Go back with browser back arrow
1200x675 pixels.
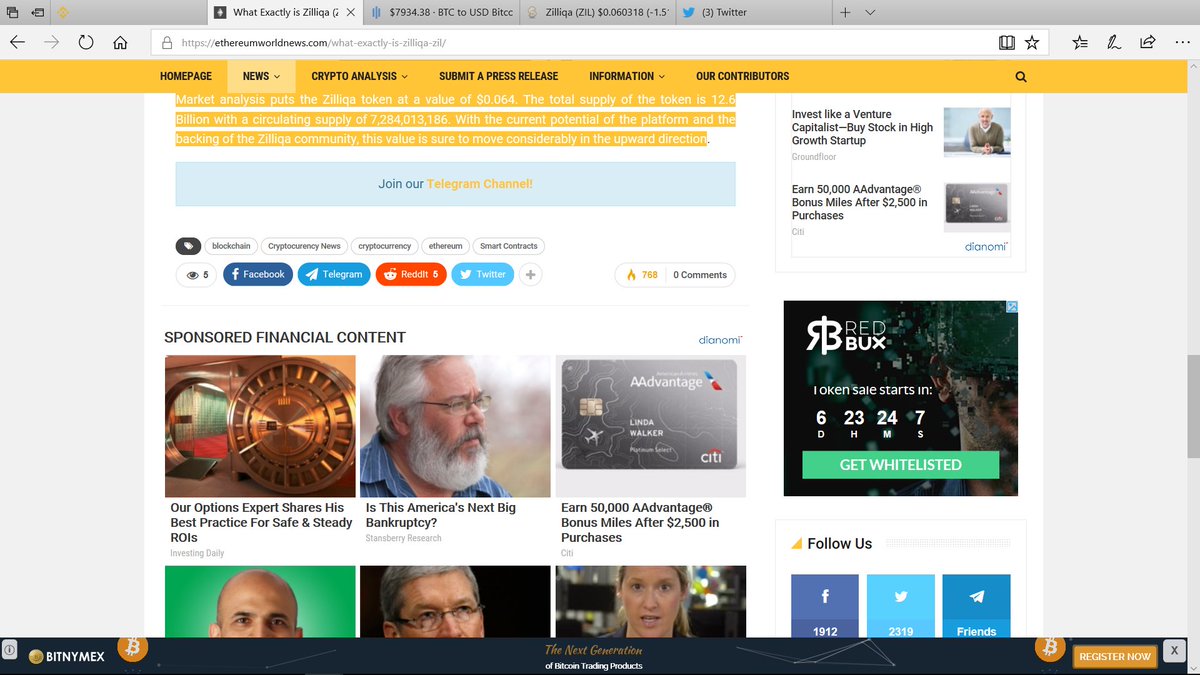point(16,43)
